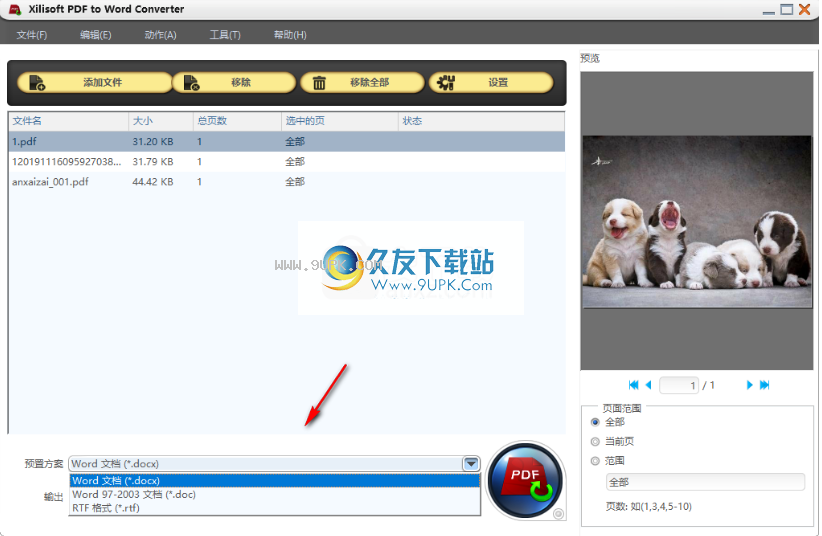
Task: Click the 状态 column header
Action: (481, 121)
